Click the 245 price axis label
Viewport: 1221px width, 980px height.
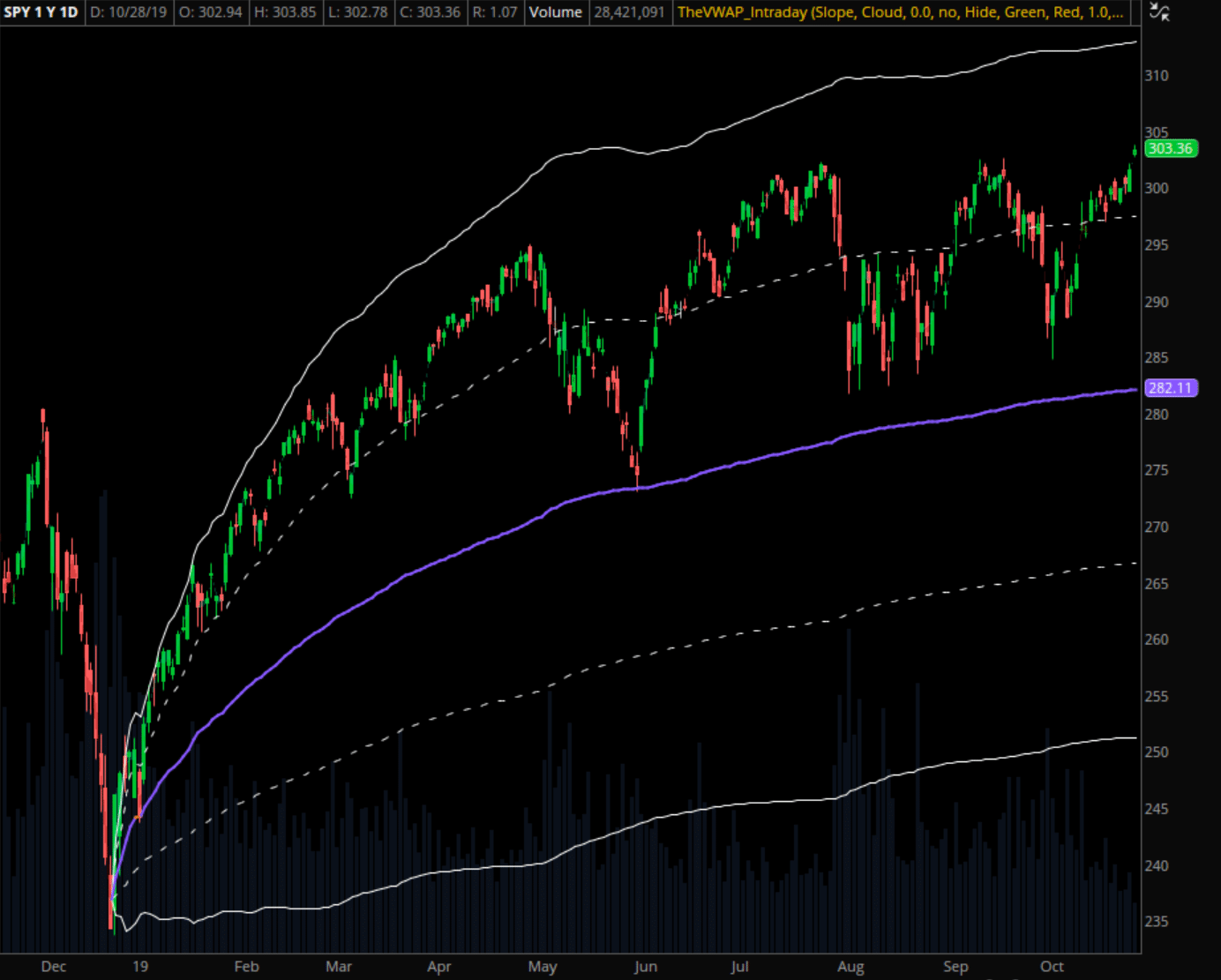1157,809
